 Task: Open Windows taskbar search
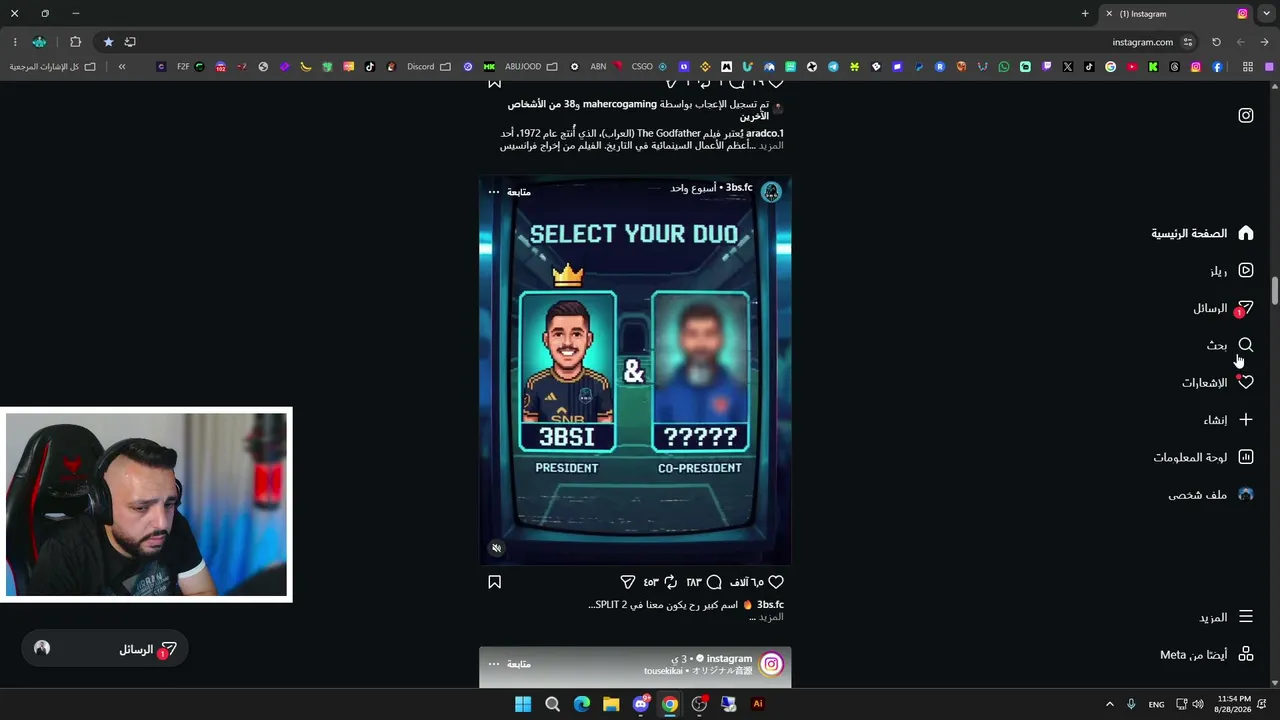pyautogui.click(x=552, y=704)
